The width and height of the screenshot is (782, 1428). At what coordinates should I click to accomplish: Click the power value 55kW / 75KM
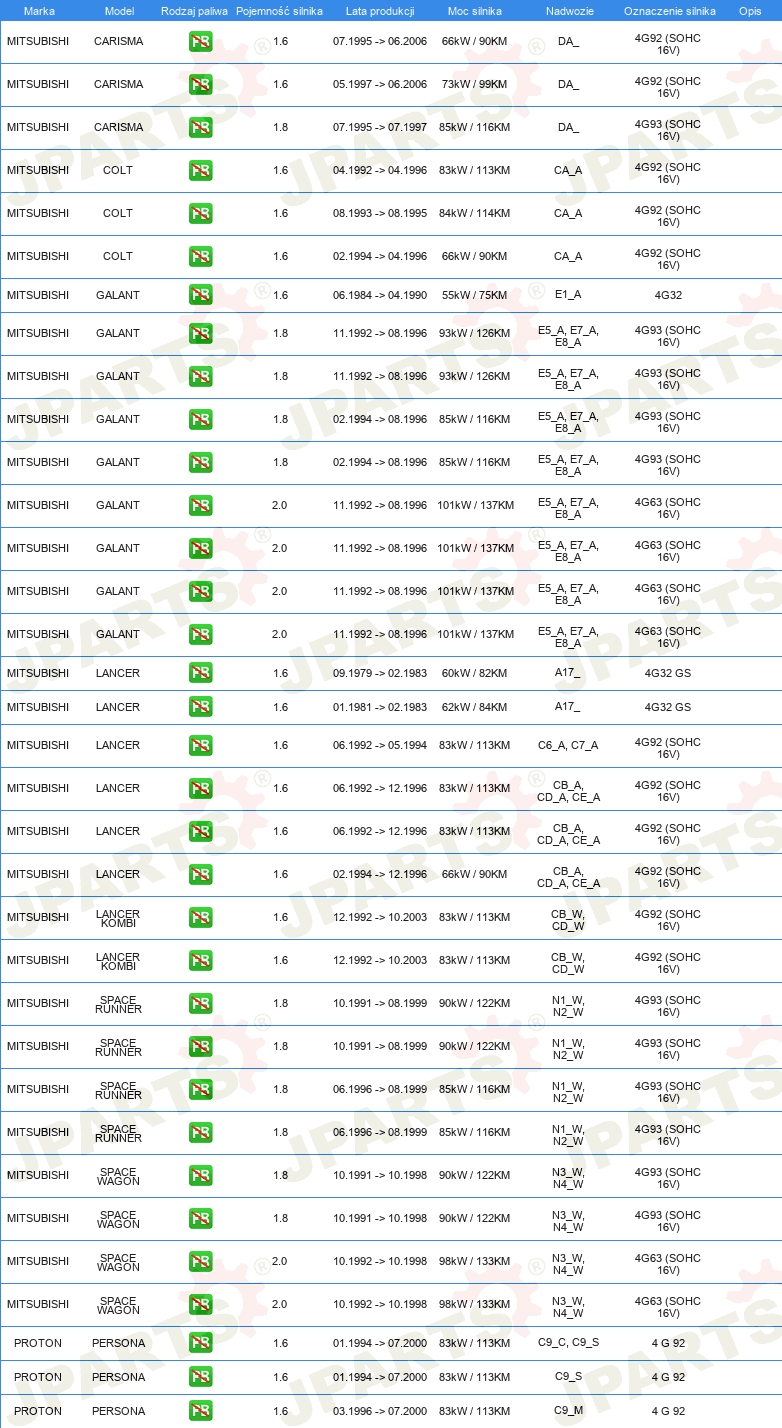pyautogui.click(x=475, y=295)
